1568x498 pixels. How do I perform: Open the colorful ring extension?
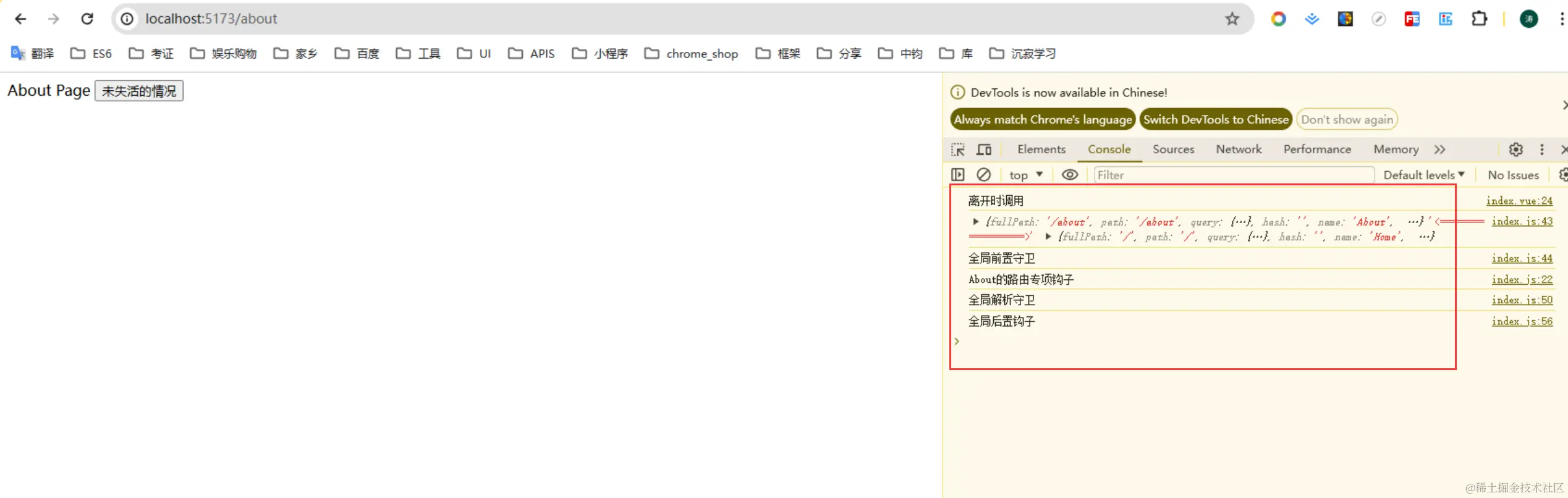[x=1278, y=19]
